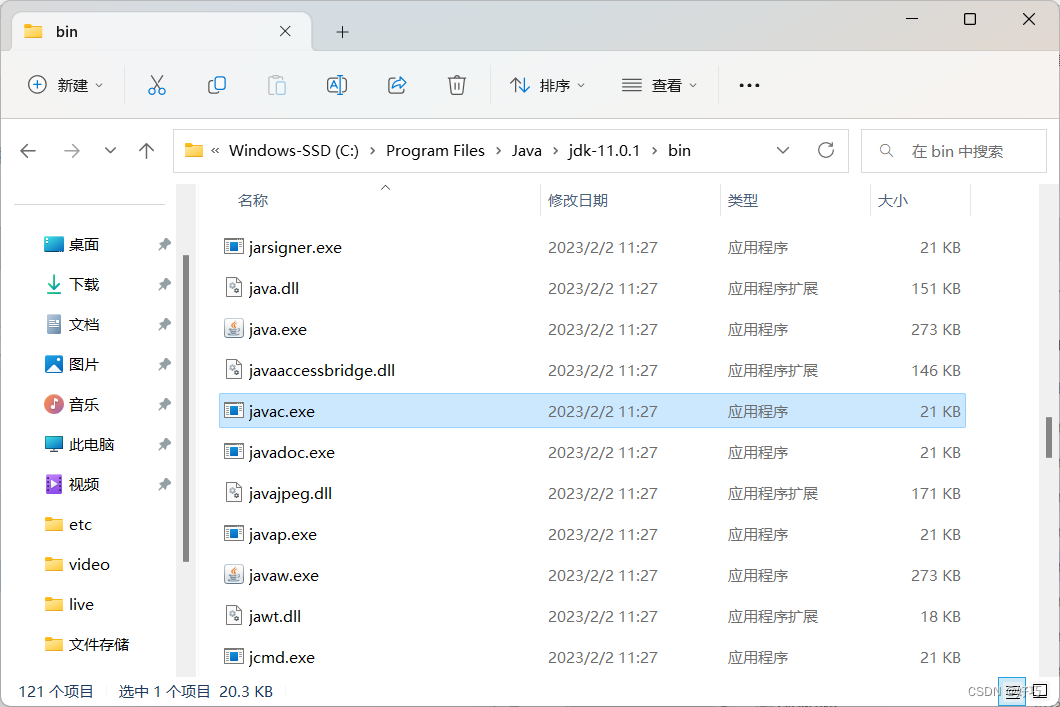This screenshot has height=707, width=1060.
Task: Select the bin tab
Action: [x=161, y=32]
